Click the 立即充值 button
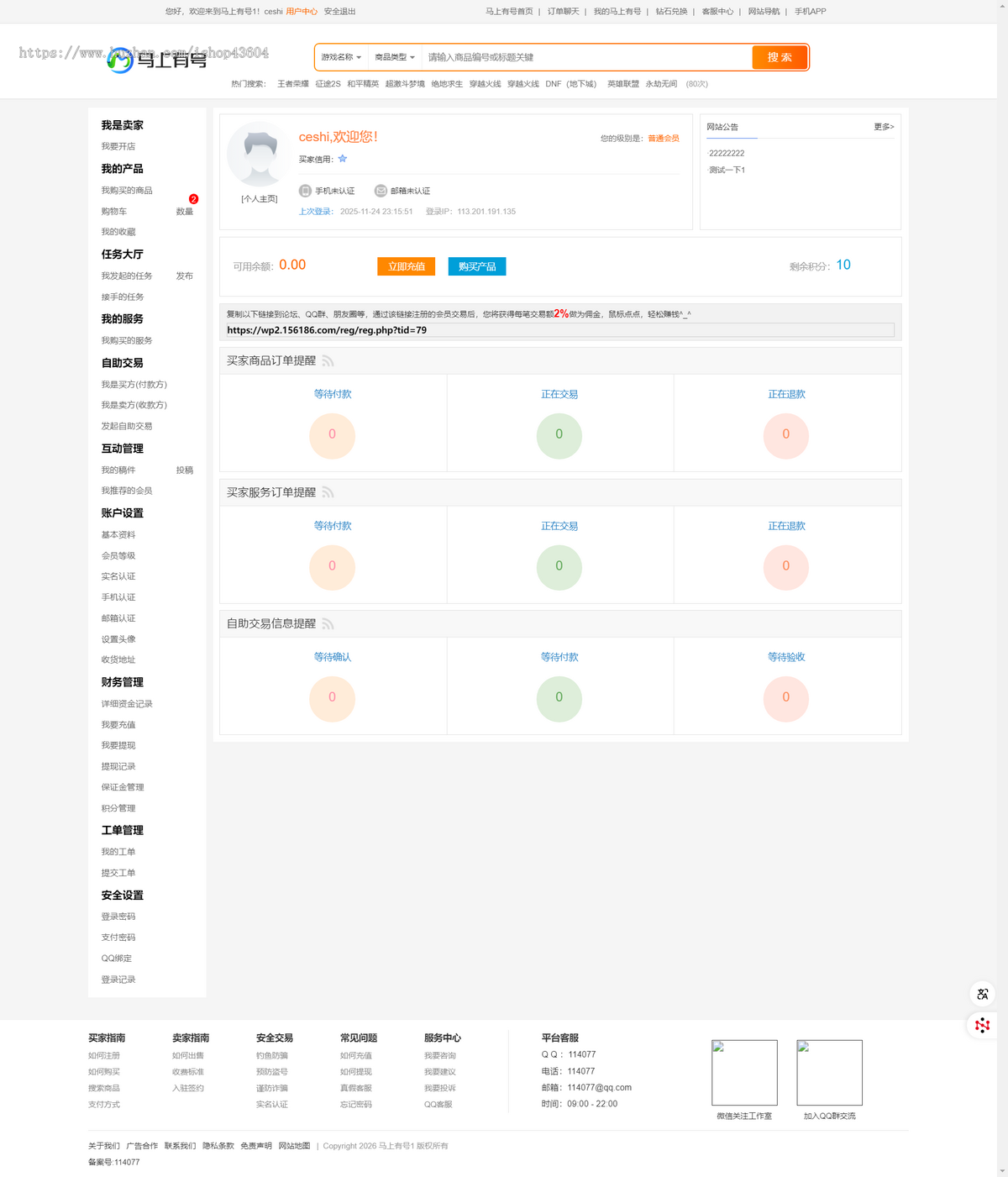1008x1177 pixels. pyautogui.click(x=406, y=266)
